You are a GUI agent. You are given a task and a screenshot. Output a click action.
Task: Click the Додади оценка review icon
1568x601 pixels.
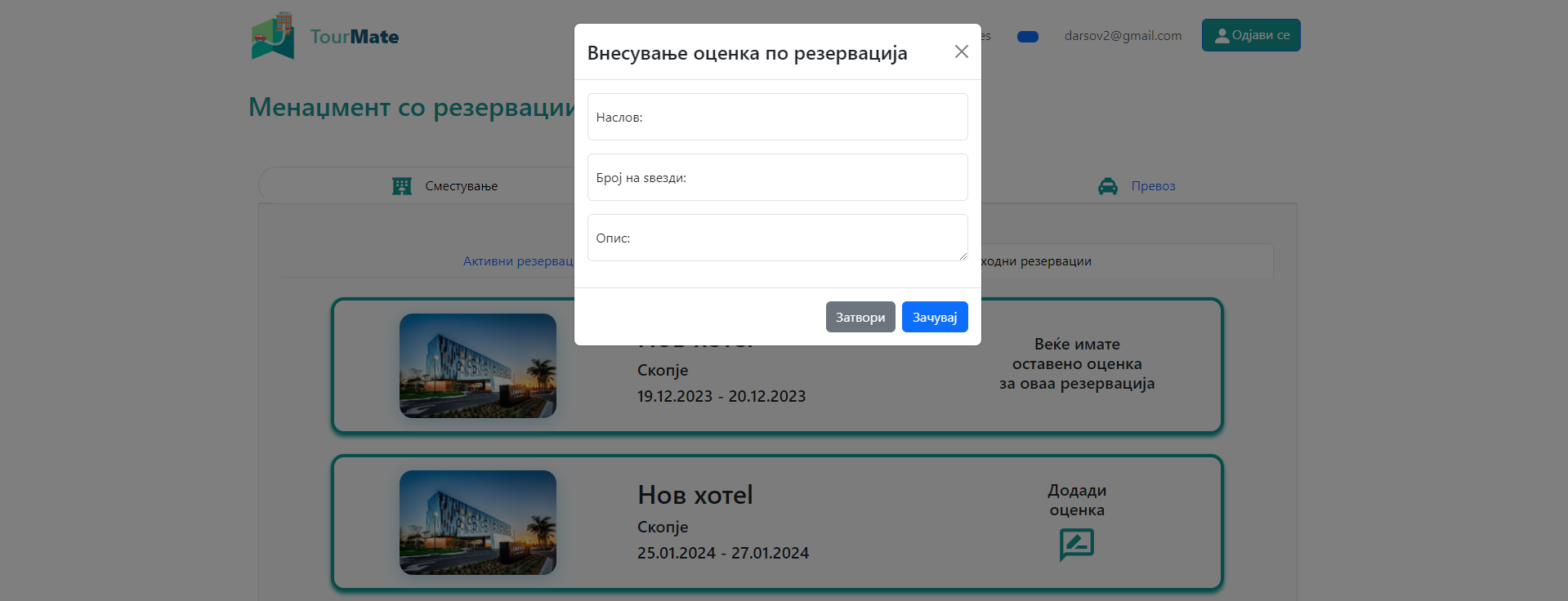click(x=1076, y=545)
